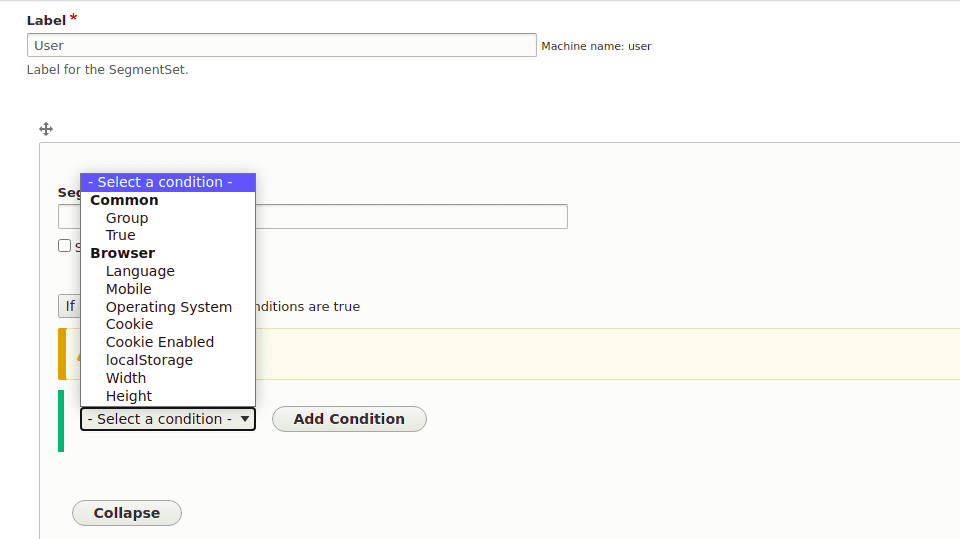This screenshot has height=539, width=960.
Task: Select the Cookie condition option
Action: 130,324
